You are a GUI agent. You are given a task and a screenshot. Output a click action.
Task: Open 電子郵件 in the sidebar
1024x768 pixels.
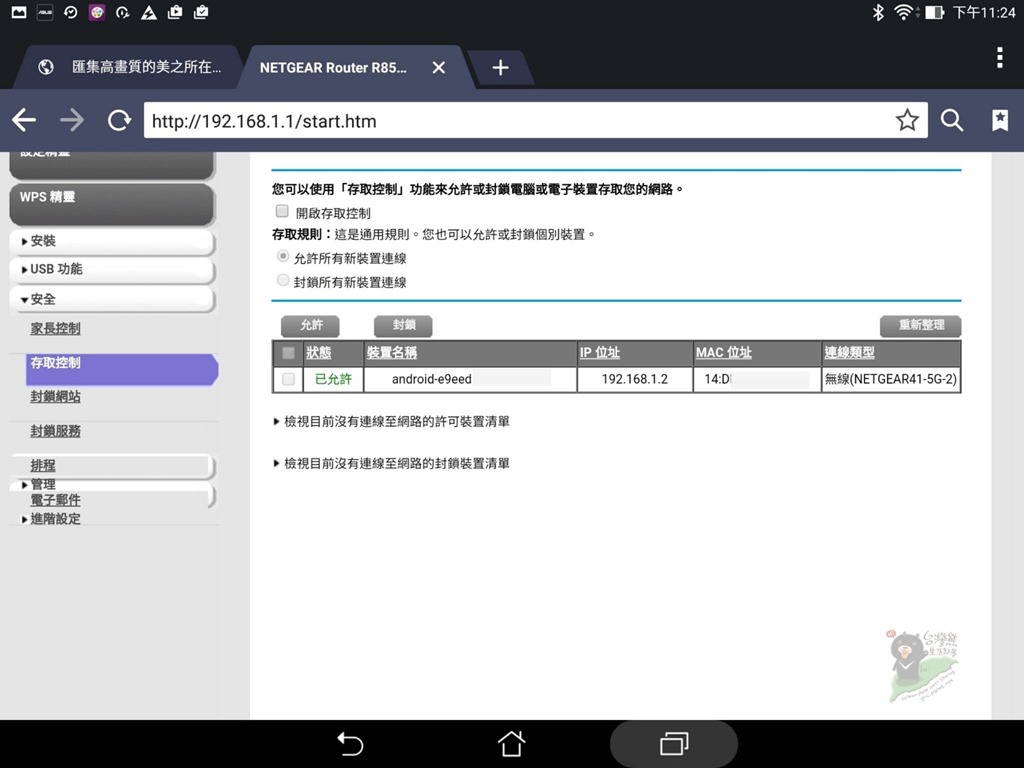56,500
